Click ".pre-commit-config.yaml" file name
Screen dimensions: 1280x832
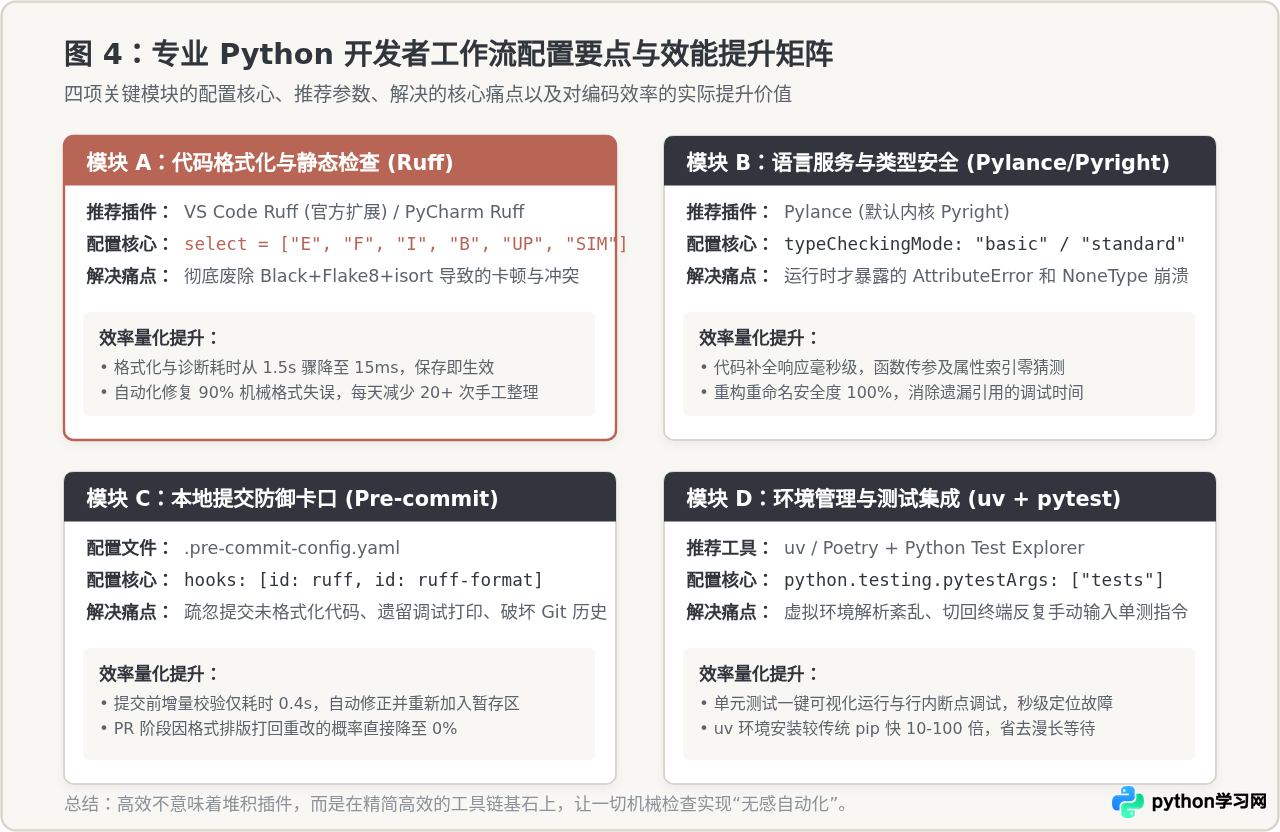click(x=292, y=548)
